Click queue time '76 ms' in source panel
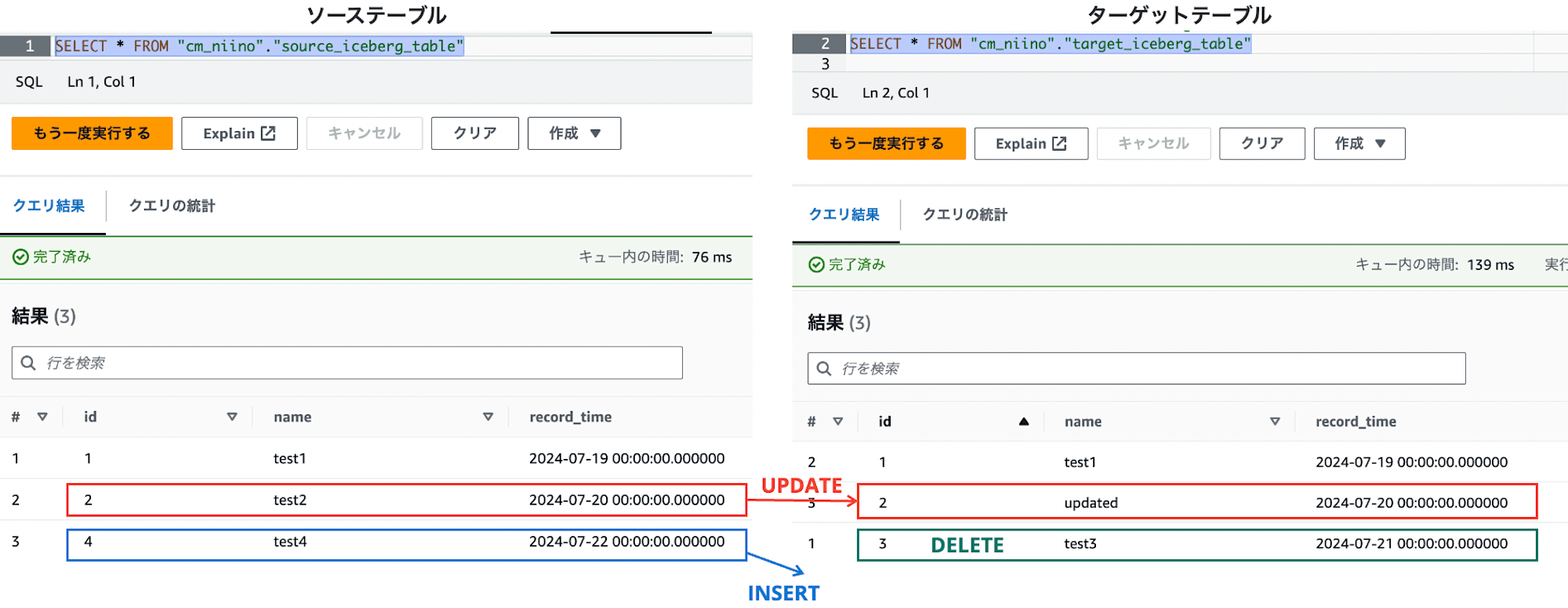1568x608 pixels. 712,257
